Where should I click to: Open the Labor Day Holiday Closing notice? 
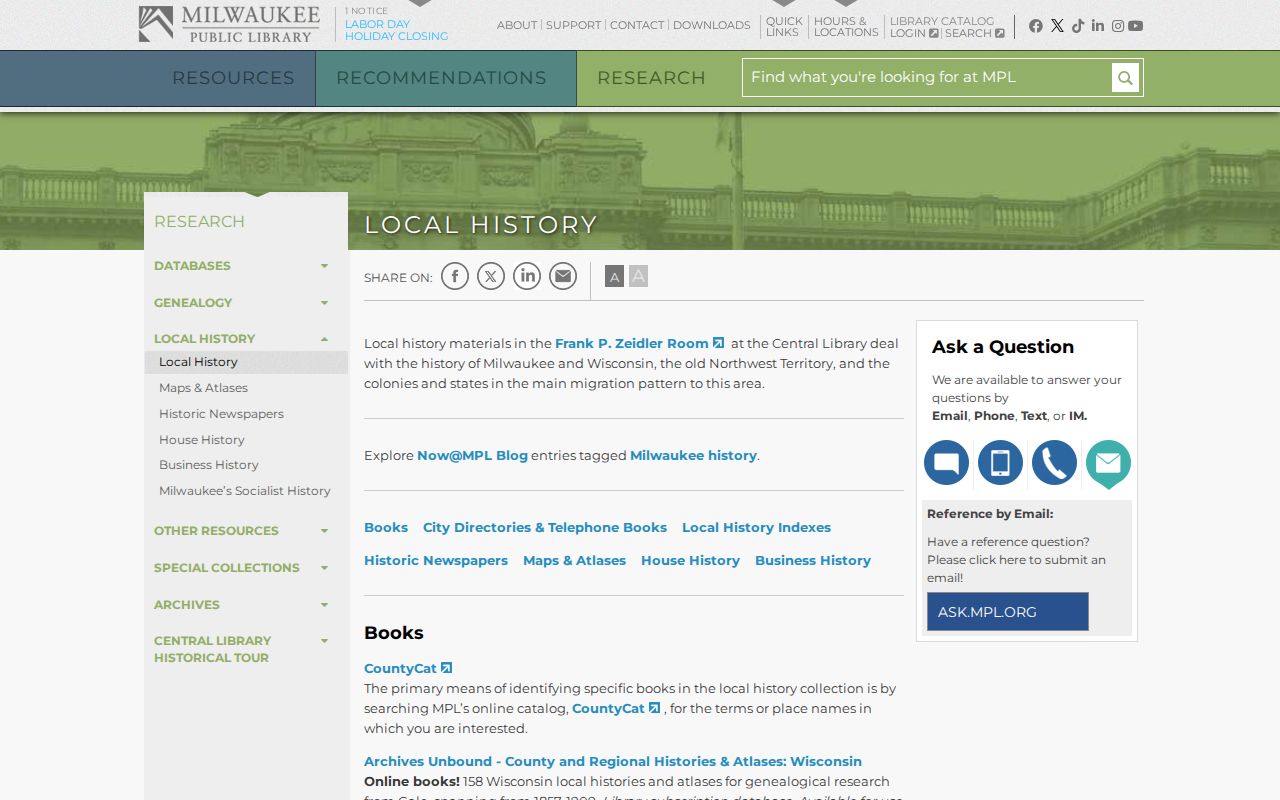(x=397, y=30)
